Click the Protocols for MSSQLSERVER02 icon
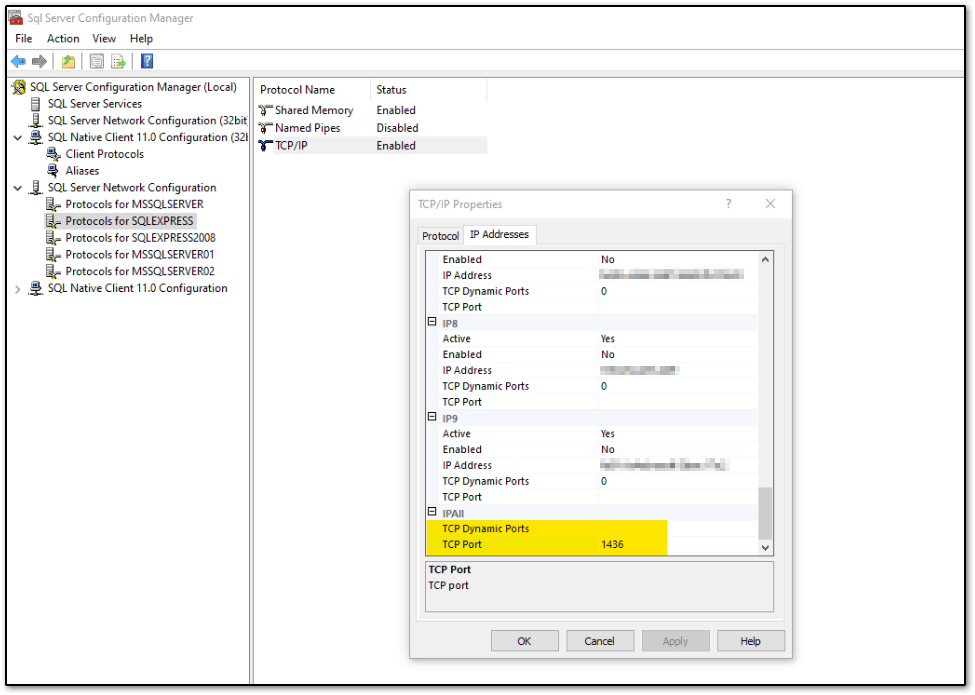The height and width of the screenshot is (695, 975). point(53,271)
